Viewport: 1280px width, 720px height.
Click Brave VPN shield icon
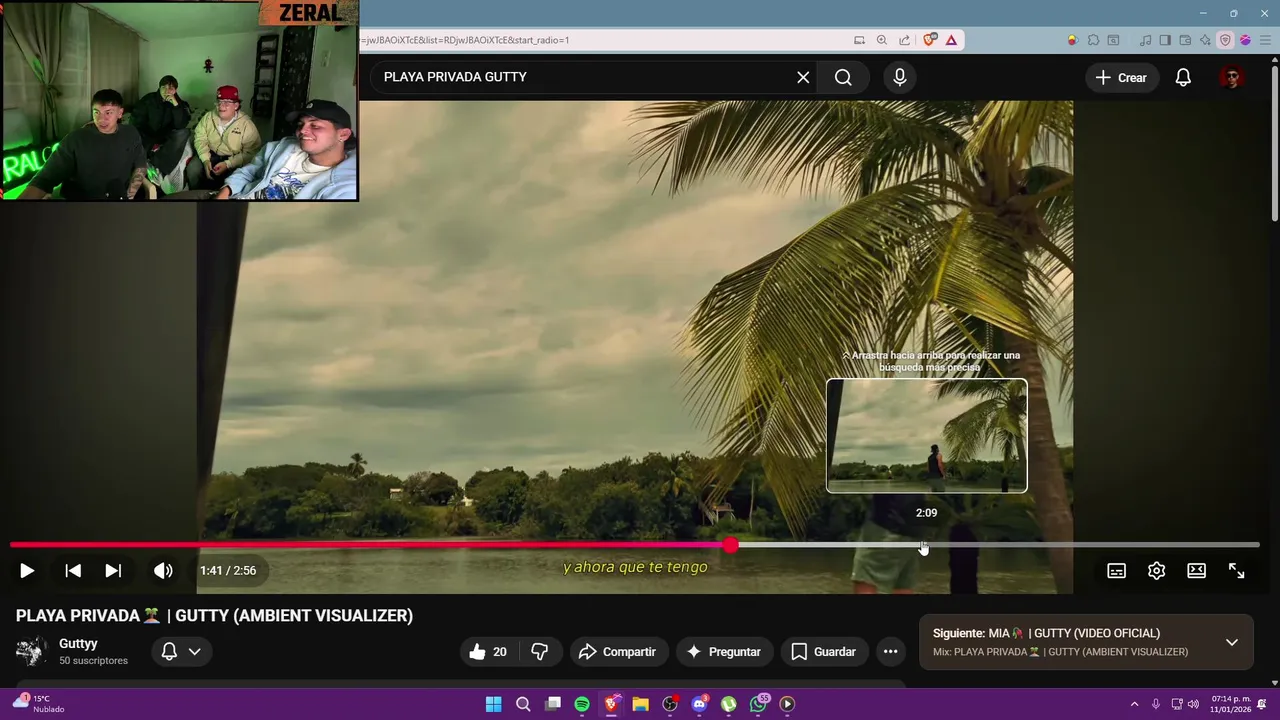tap(1225, 40)
